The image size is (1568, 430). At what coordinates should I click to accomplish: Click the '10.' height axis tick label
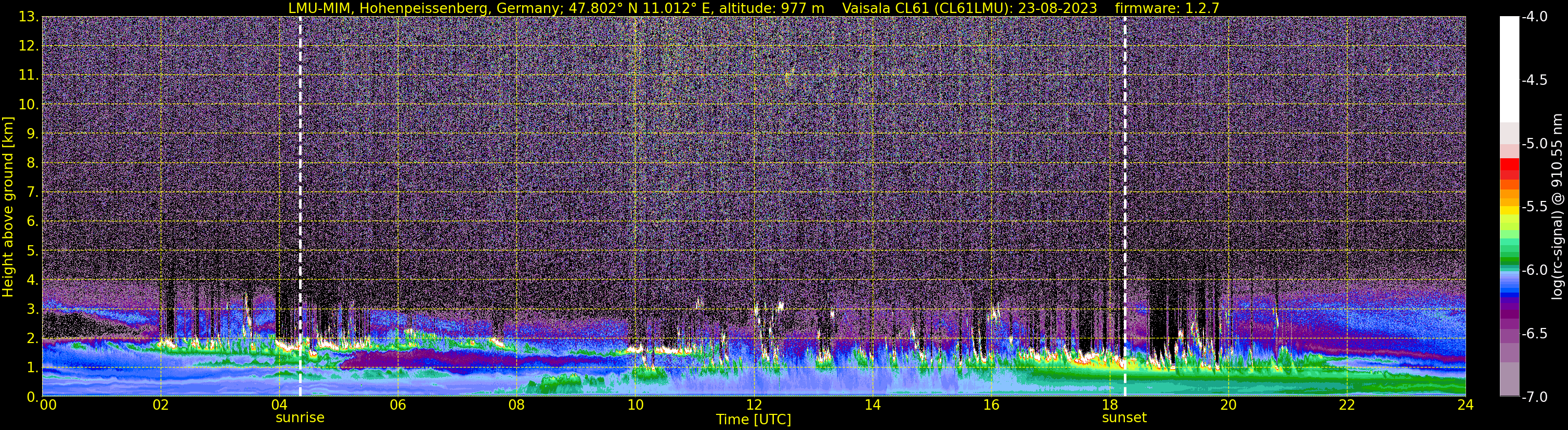[29, 105]
